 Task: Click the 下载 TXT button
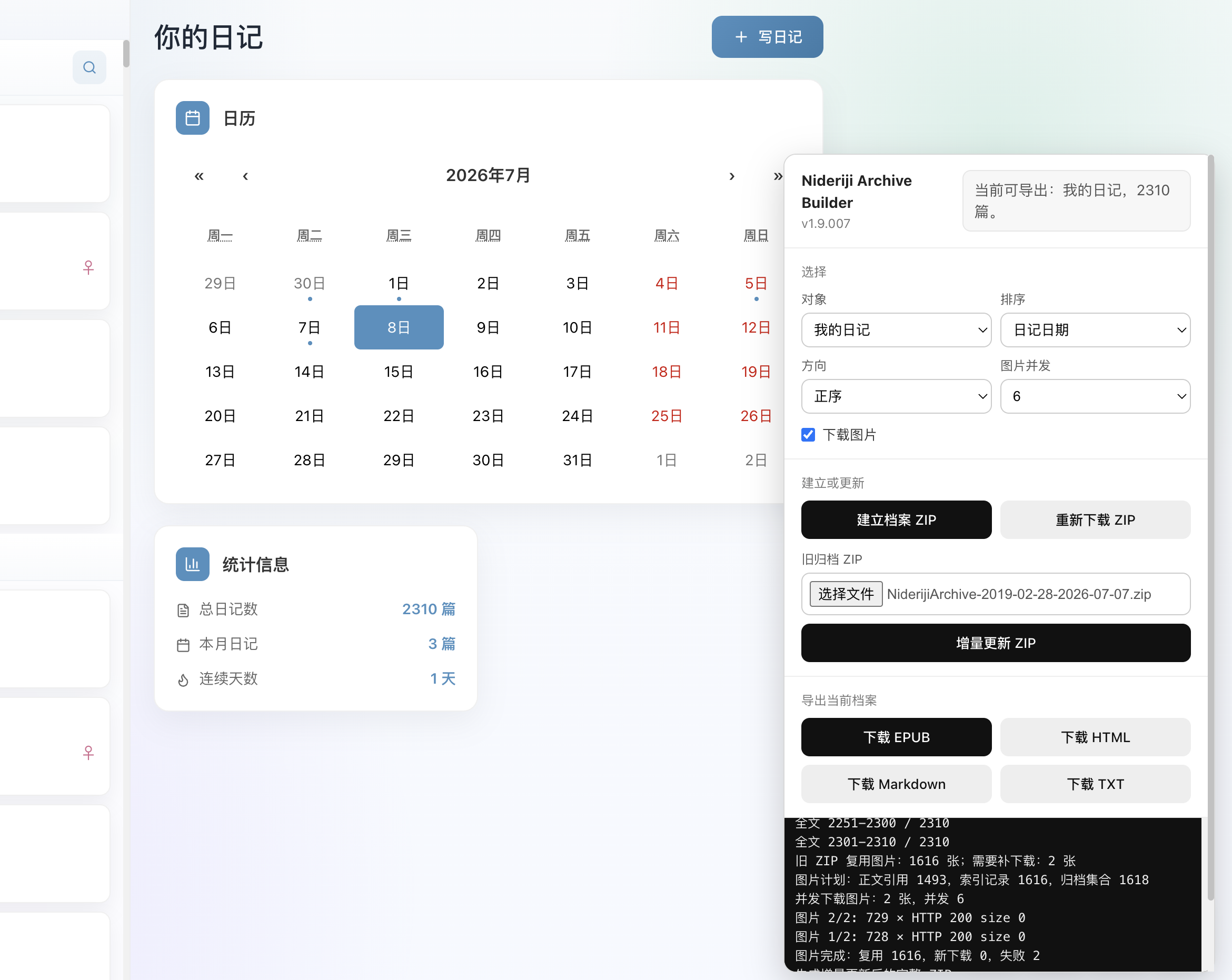point(1095,784)
